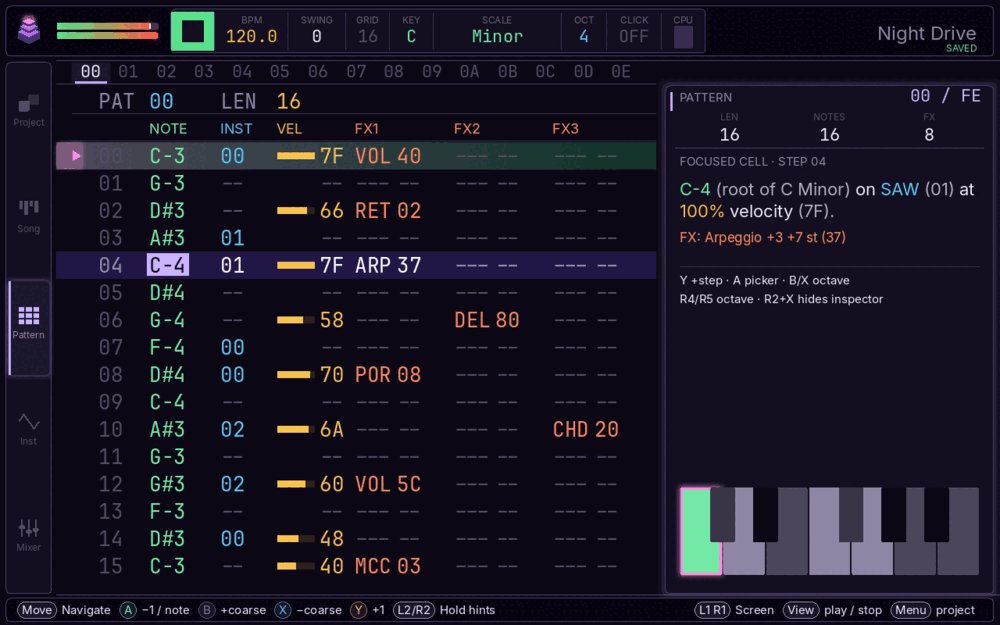Image resolution: width=1000 pixels, height=625 pixels.
Task: Click the Y button hint glyph
Action: point(358,610)
